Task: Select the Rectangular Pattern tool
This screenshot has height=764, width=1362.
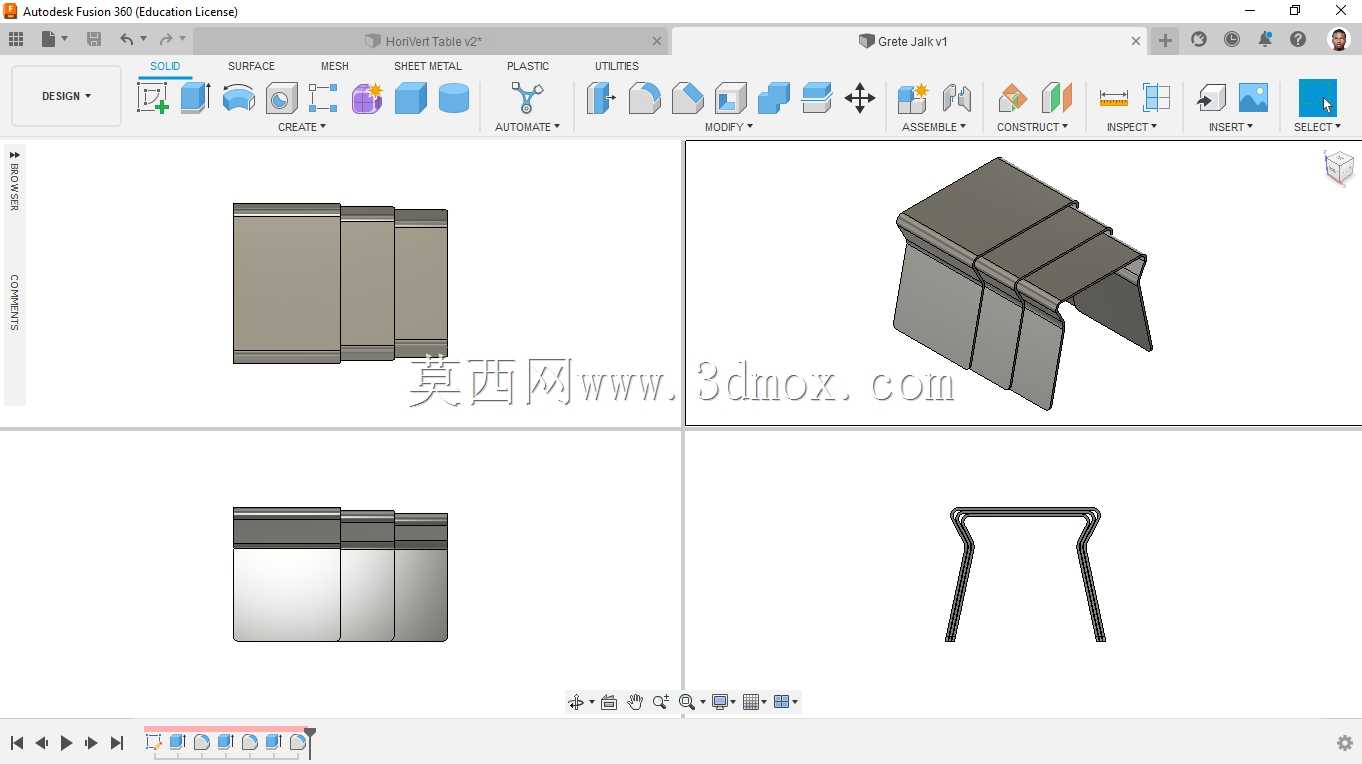Action: [x=323, y=98]
